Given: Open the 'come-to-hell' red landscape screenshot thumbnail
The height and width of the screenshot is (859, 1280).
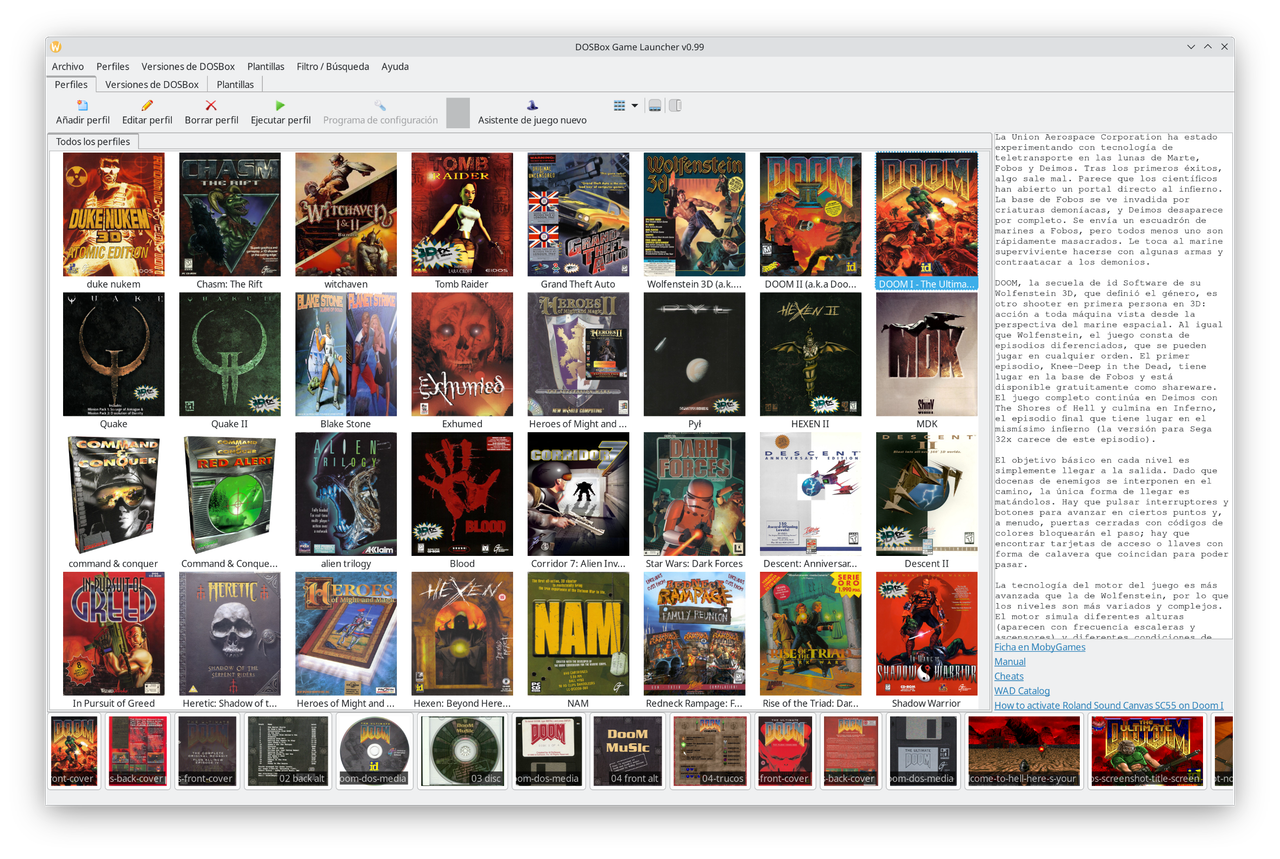Looking at the screenshot, I should [1022, 750].
